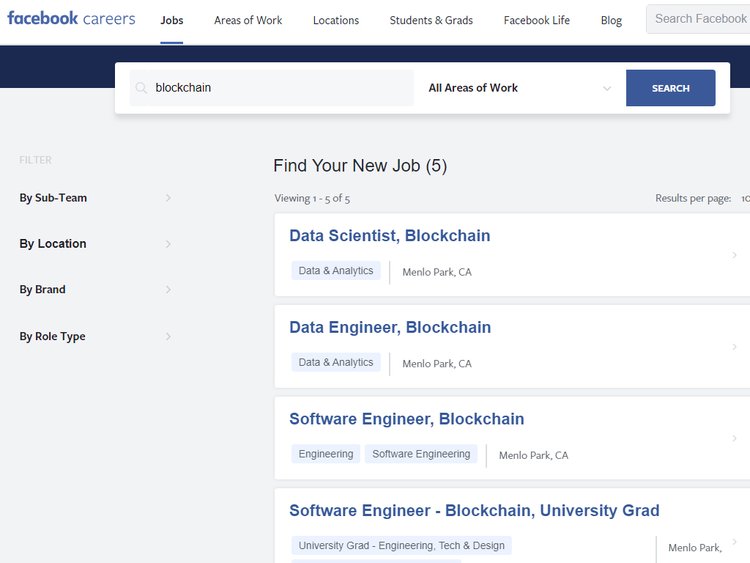
Task: Click the facebook careers logo
Action: click(71, 19)
